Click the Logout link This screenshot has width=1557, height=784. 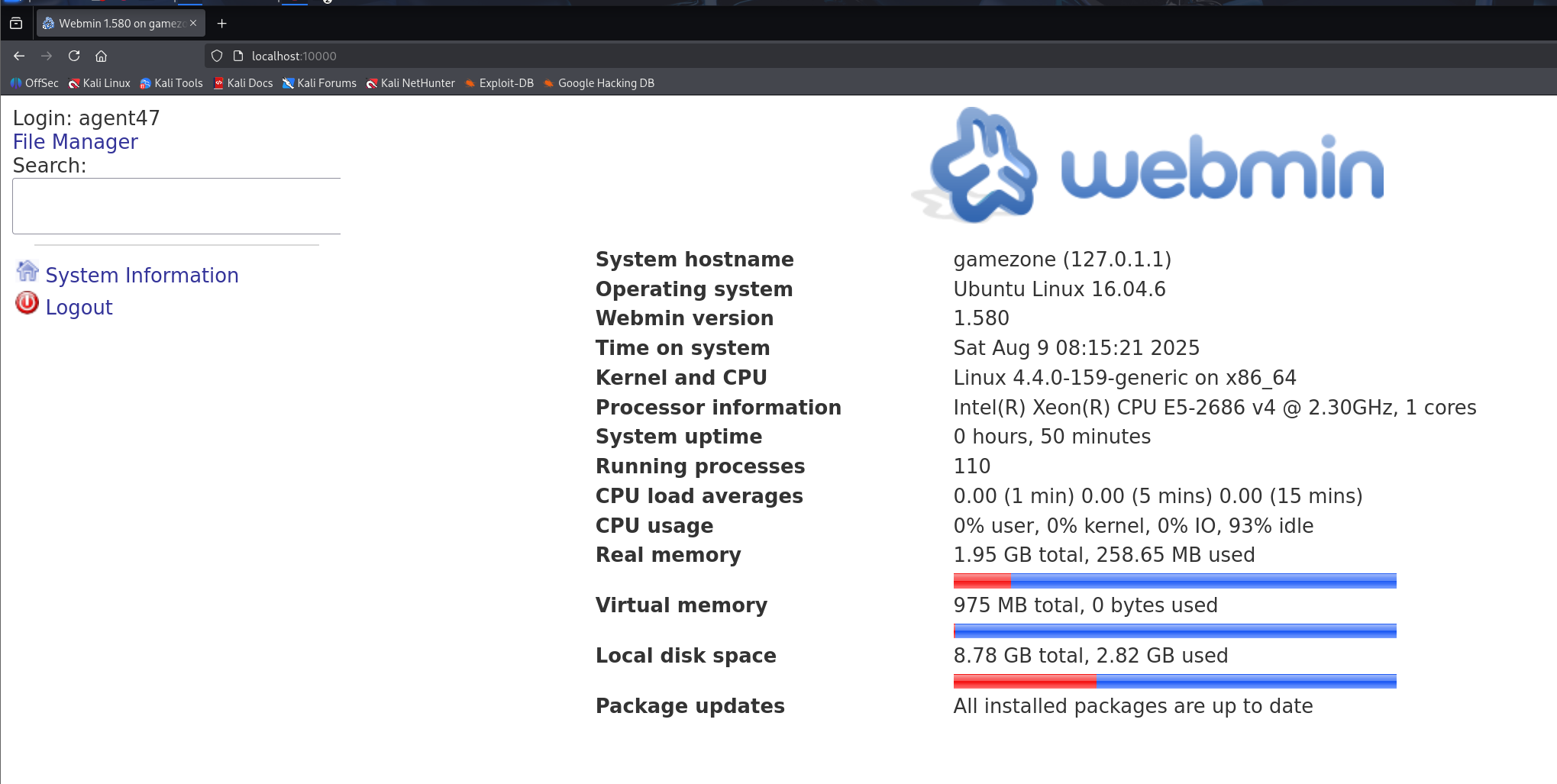79,308
